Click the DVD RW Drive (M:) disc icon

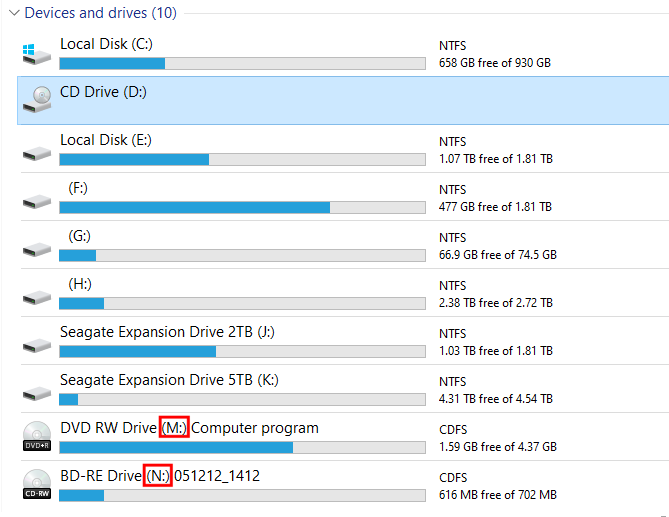(37, 436)
